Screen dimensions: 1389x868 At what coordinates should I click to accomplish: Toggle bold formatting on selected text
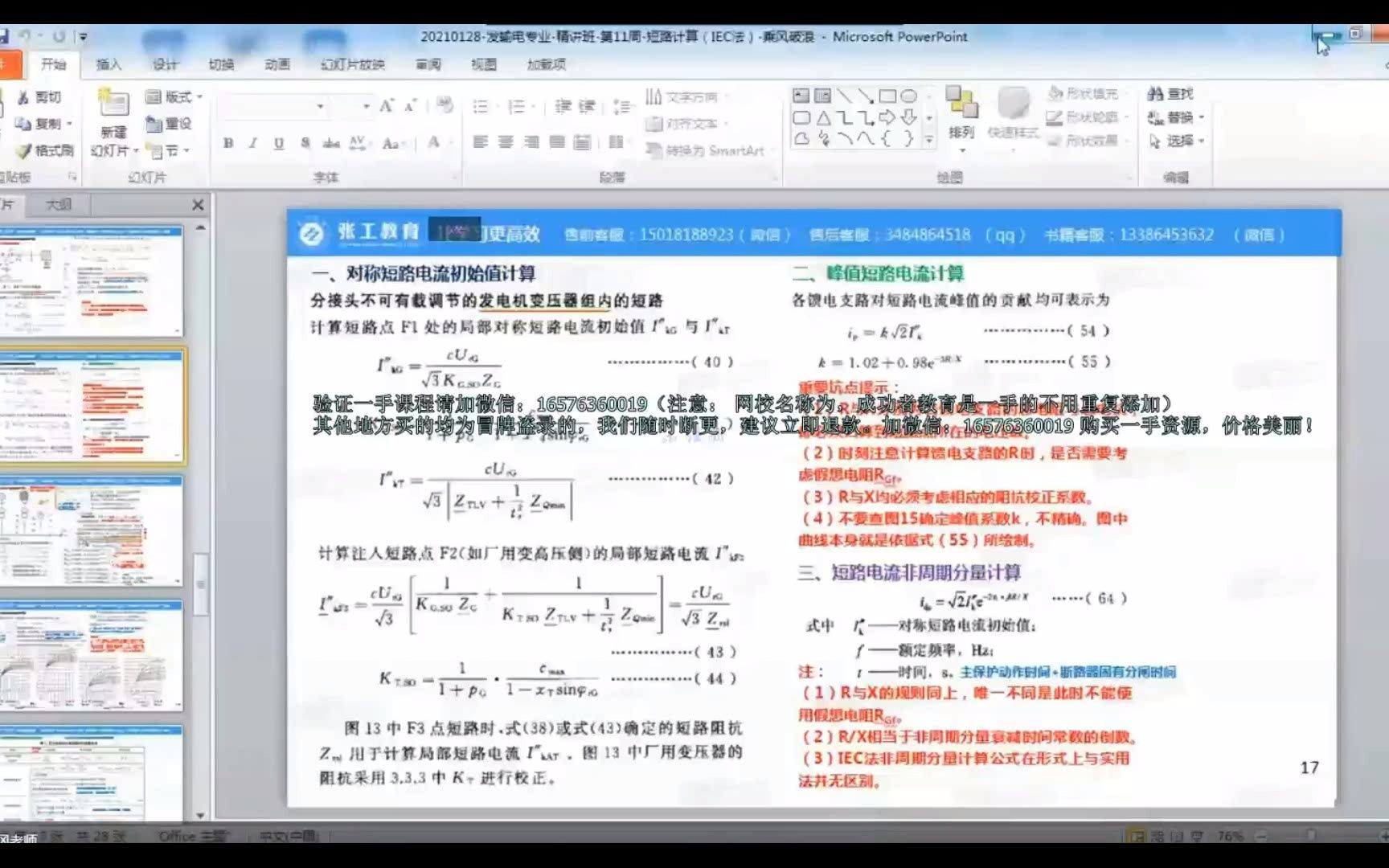228,141
